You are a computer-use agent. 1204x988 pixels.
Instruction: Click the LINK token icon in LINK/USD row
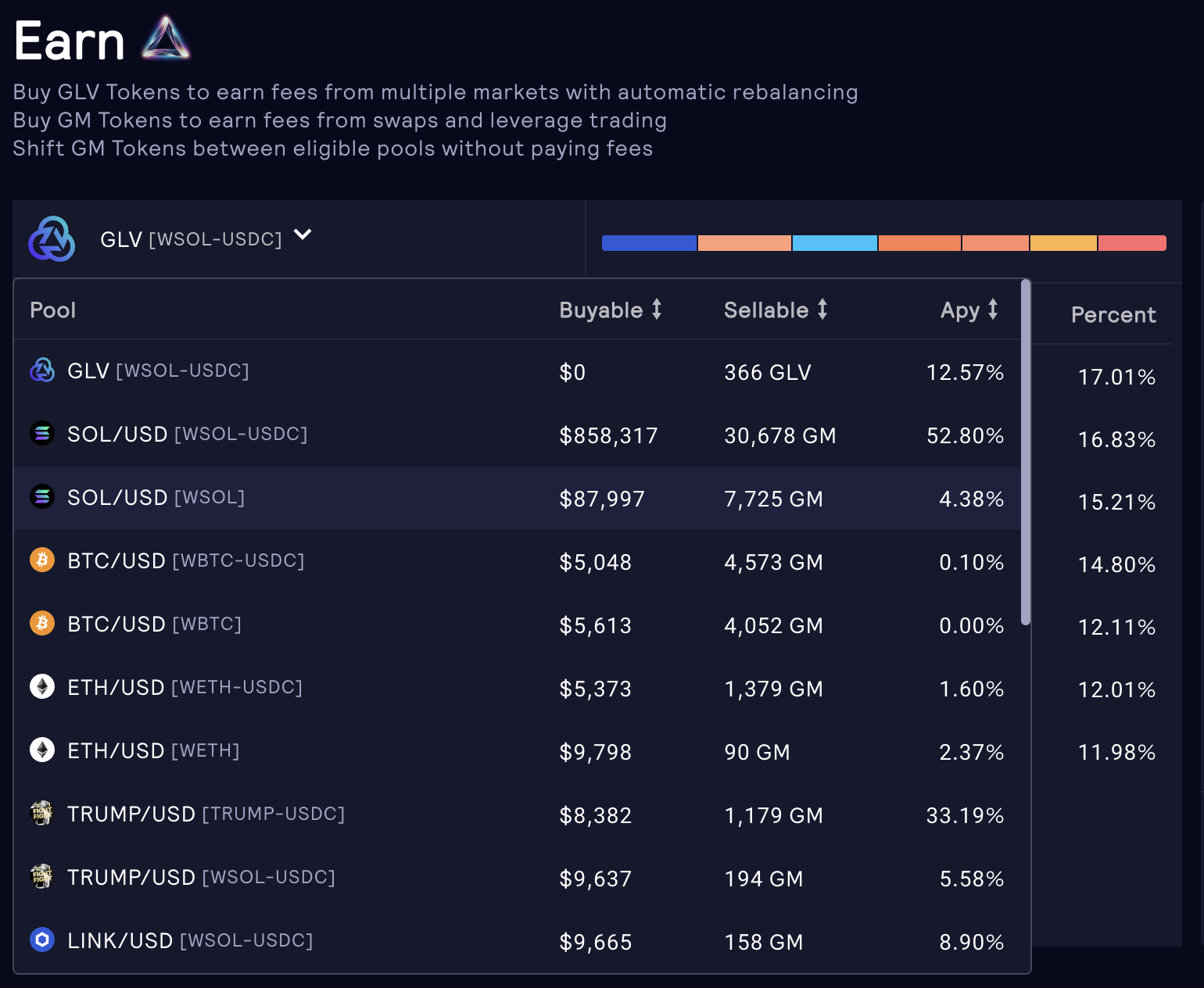[x=41, y=940]
